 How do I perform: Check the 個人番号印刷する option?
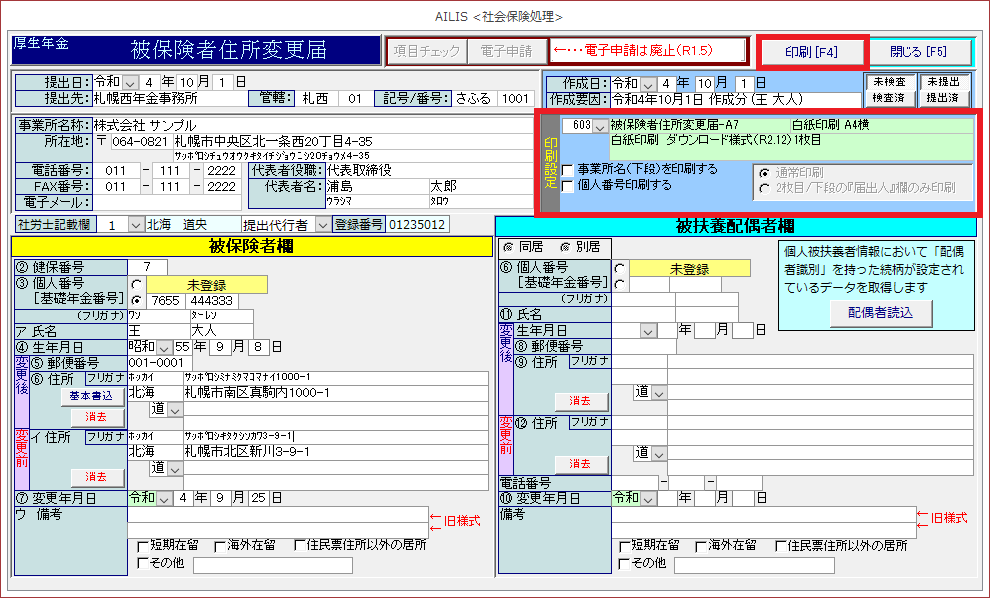click(x=568, y=185)
